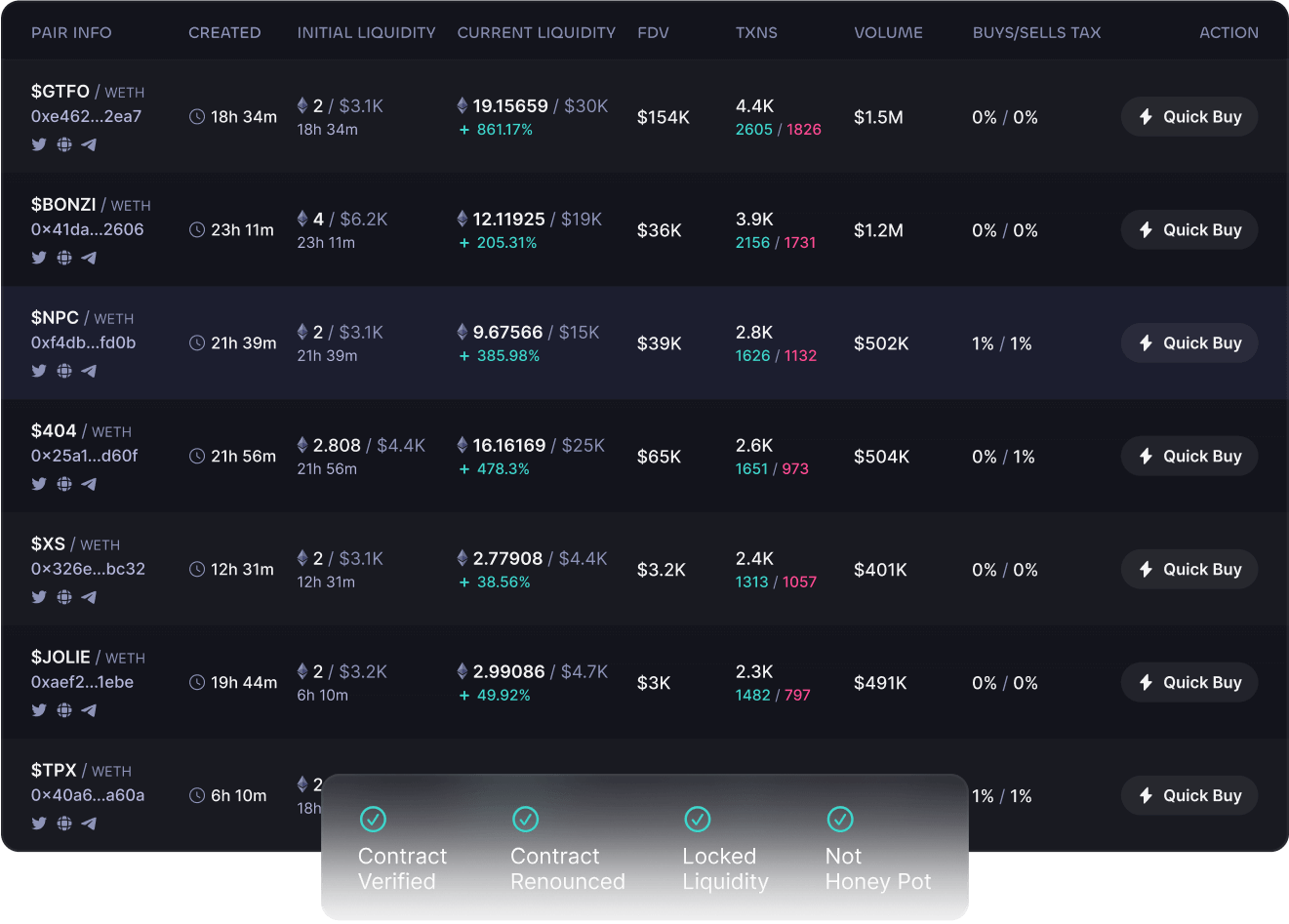Open the $GTFO Twitter icon
Screen dimensions: 1289x924
coord(39,144)
